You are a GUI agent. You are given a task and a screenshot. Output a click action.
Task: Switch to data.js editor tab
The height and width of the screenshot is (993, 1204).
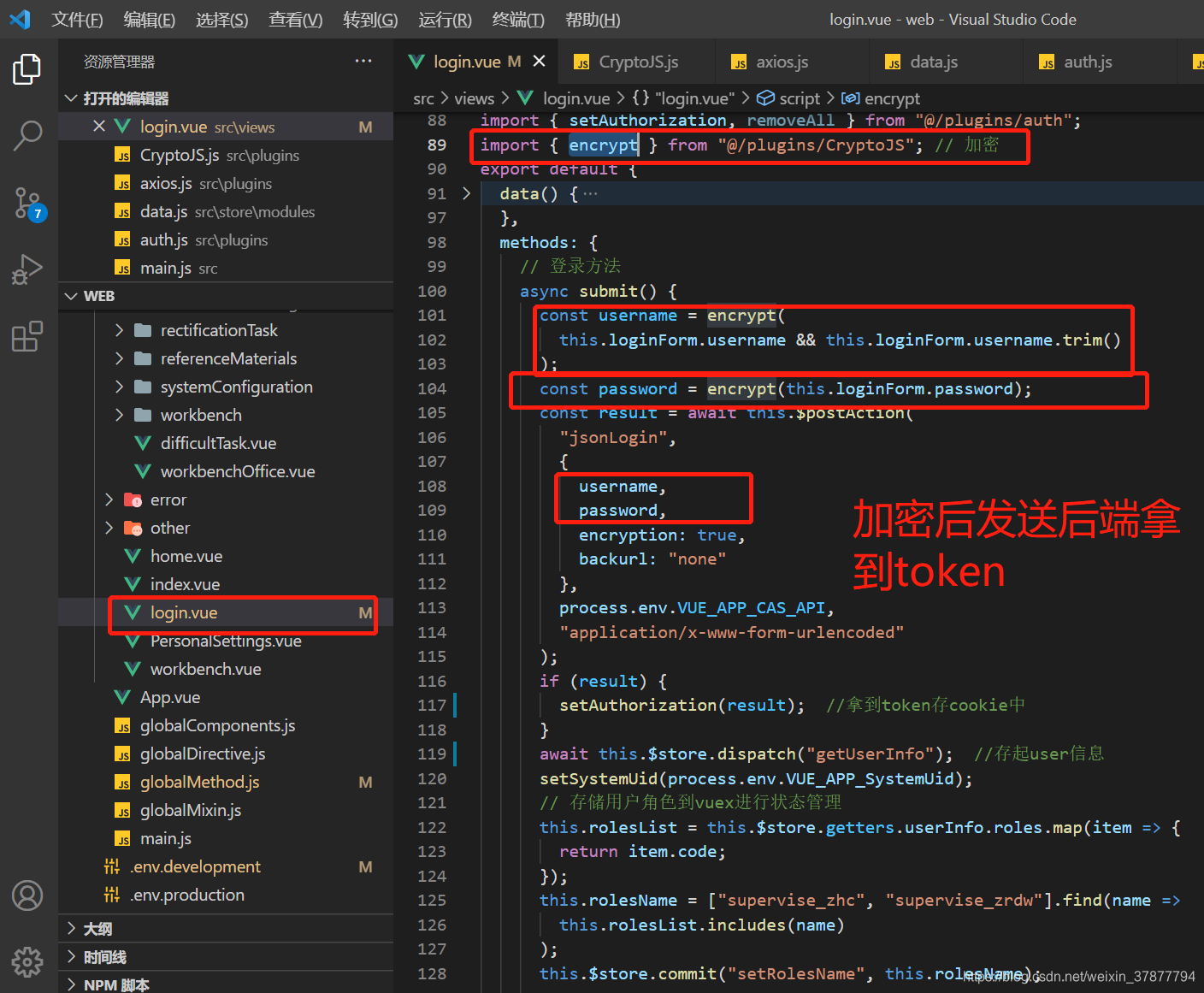946,62
